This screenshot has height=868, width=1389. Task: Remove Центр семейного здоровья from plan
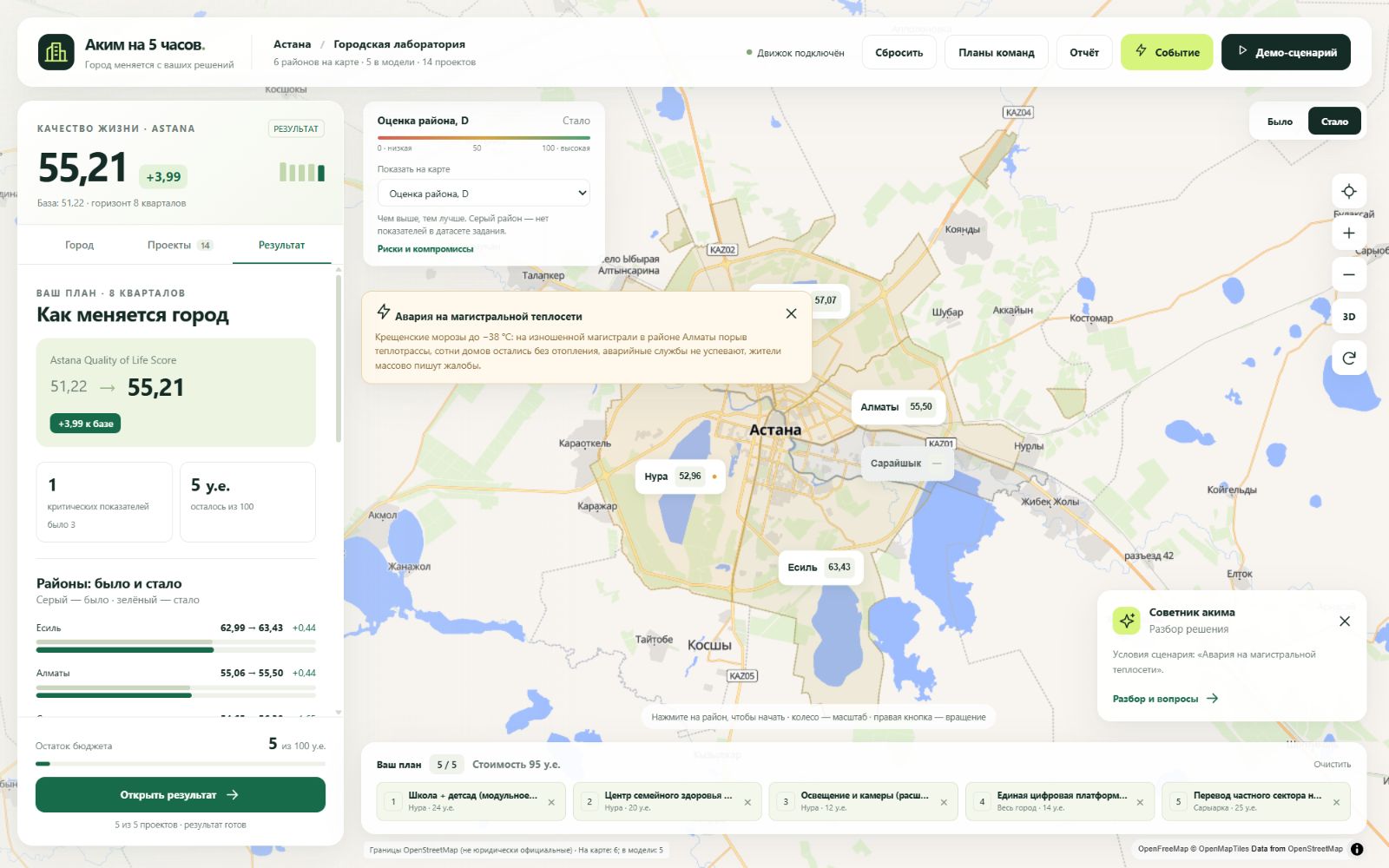(747, 802)
